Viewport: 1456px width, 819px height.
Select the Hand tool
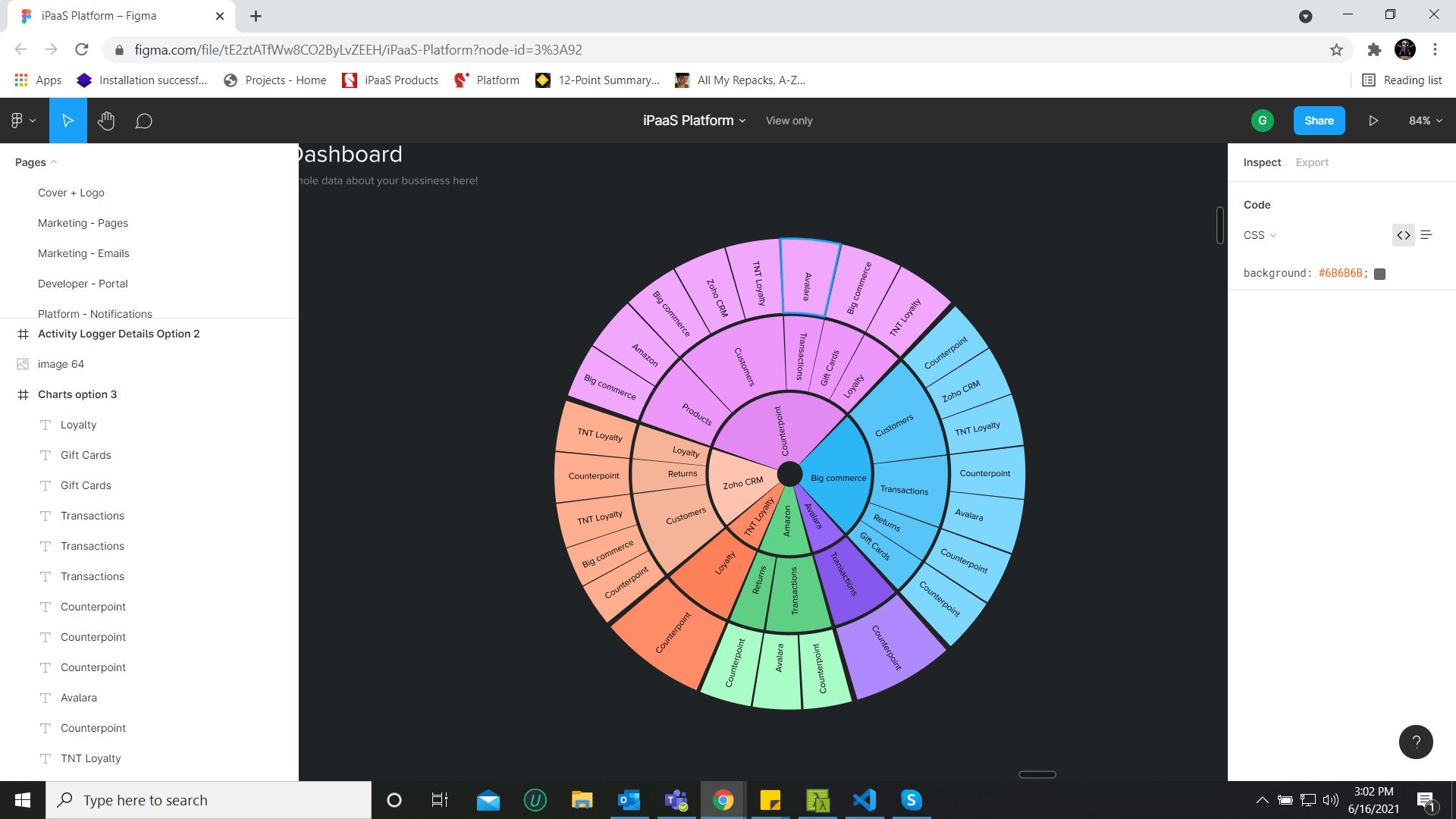(106, 121)
